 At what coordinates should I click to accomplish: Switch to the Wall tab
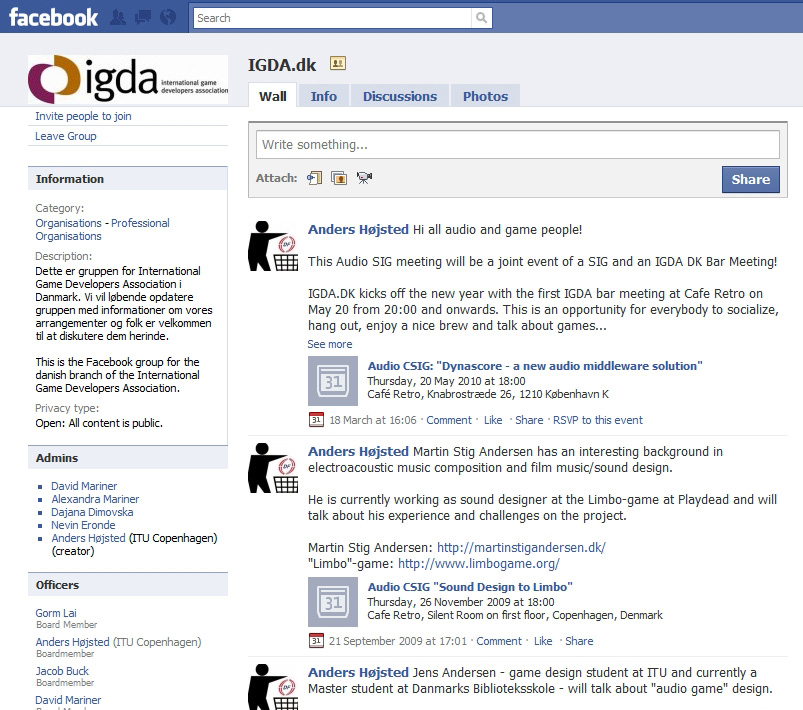click(272, 96)
